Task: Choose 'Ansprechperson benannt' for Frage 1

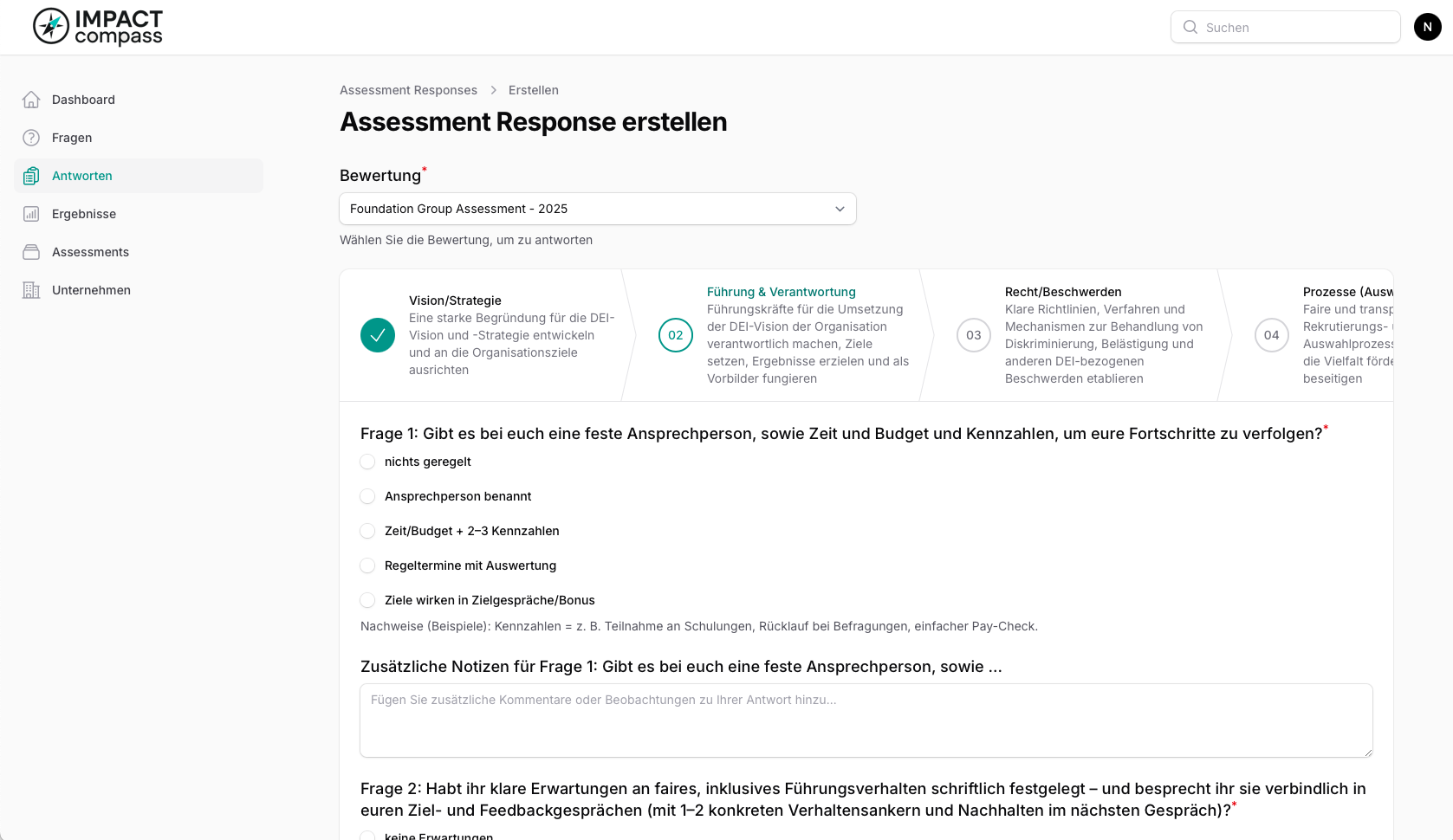Action: tap(367, 496)
